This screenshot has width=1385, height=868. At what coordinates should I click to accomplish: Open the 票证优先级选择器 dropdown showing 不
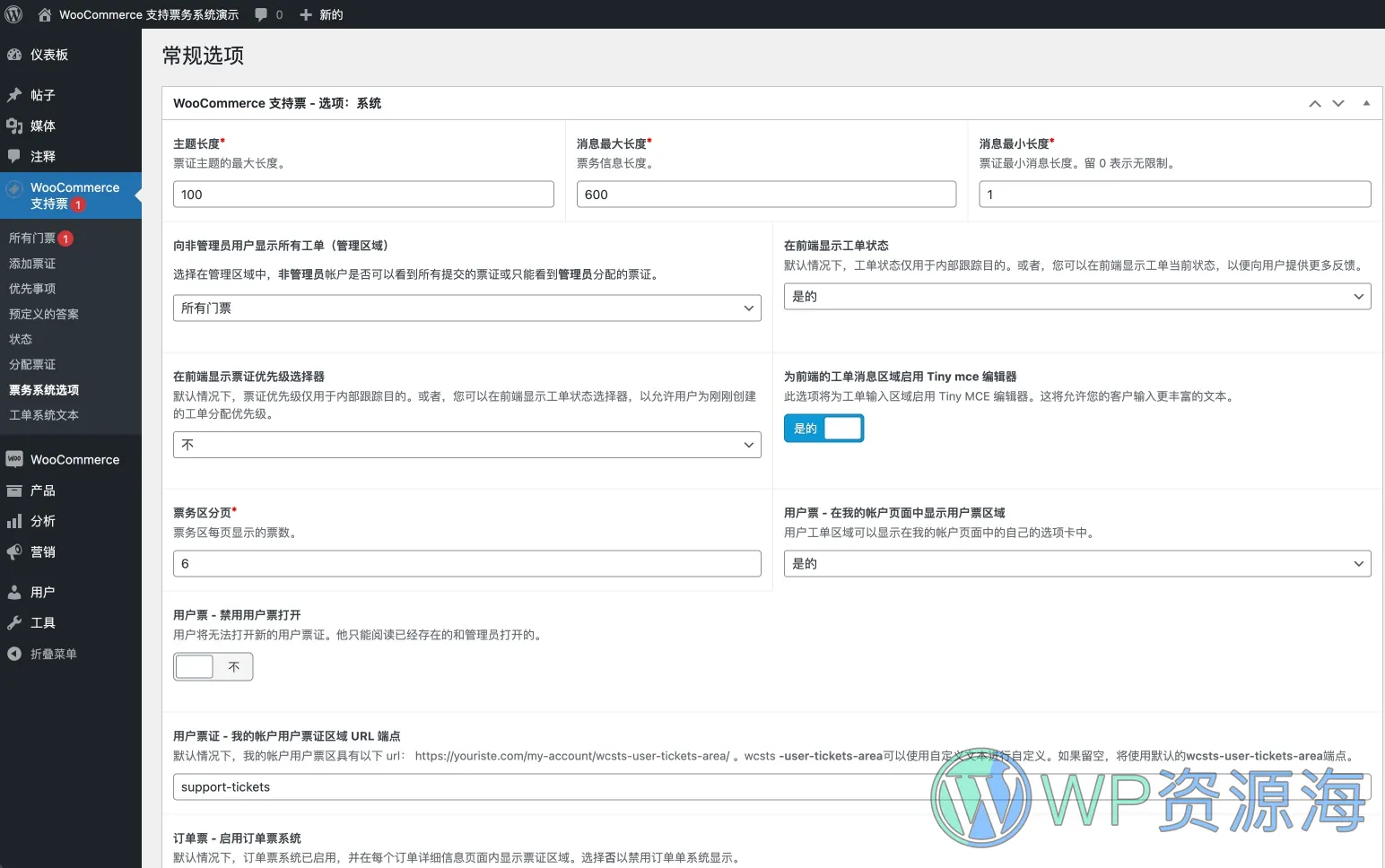[466, 445]
